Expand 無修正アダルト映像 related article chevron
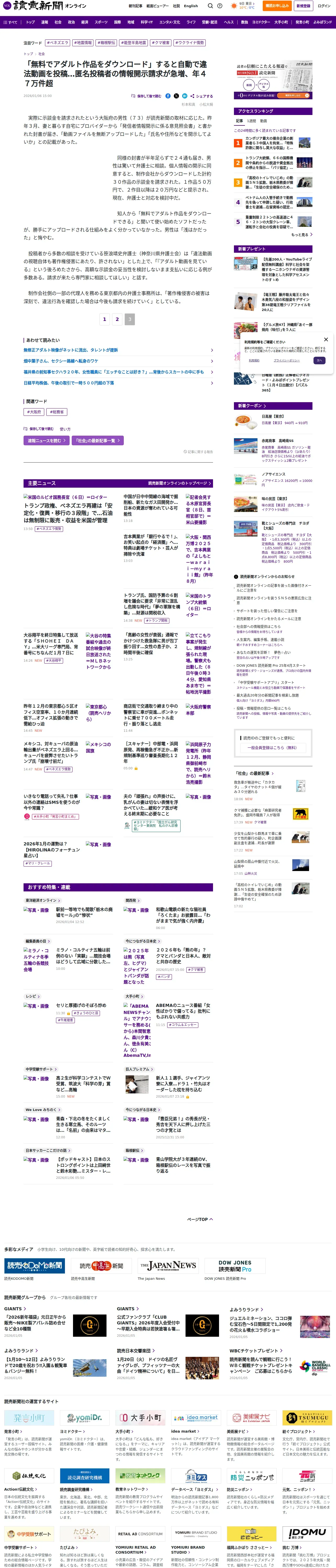Viewport: 336px width, 1568px height. click(212, 351)
